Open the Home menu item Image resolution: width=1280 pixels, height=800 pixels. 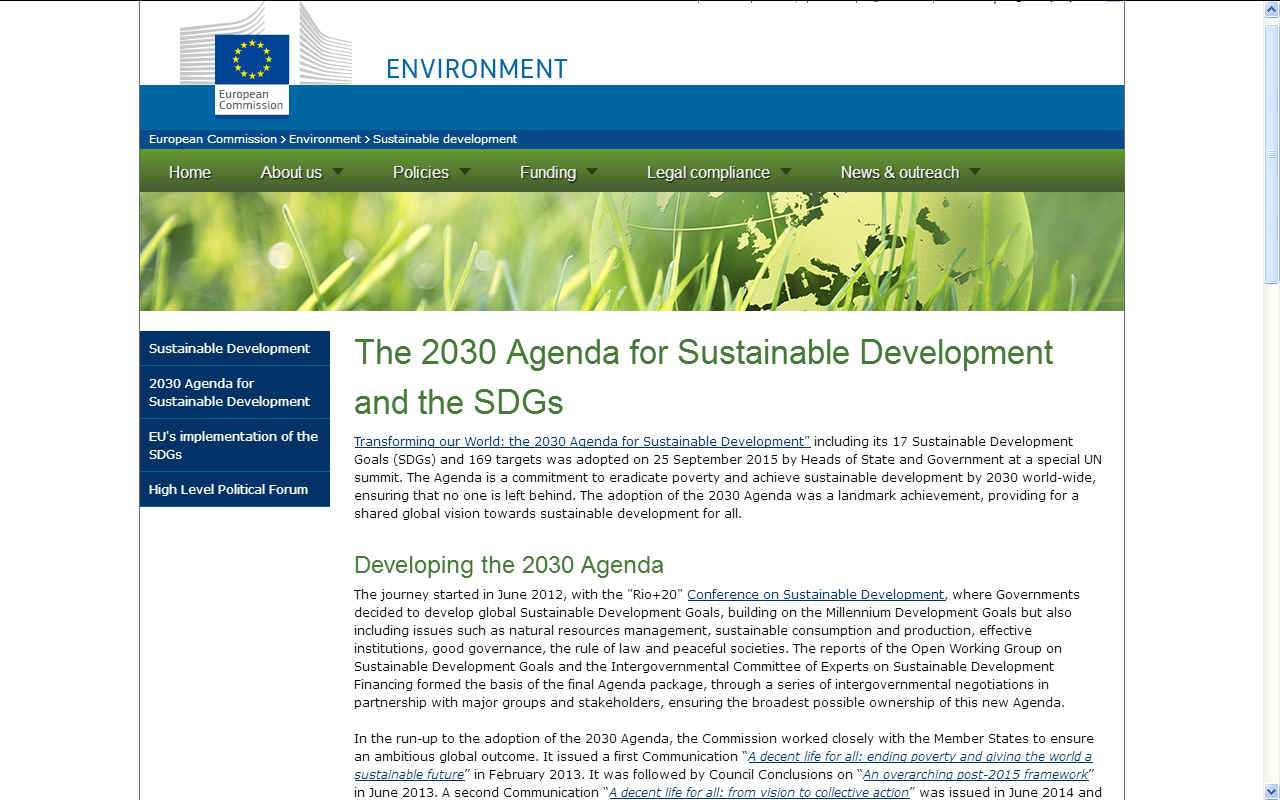(189, 172)
